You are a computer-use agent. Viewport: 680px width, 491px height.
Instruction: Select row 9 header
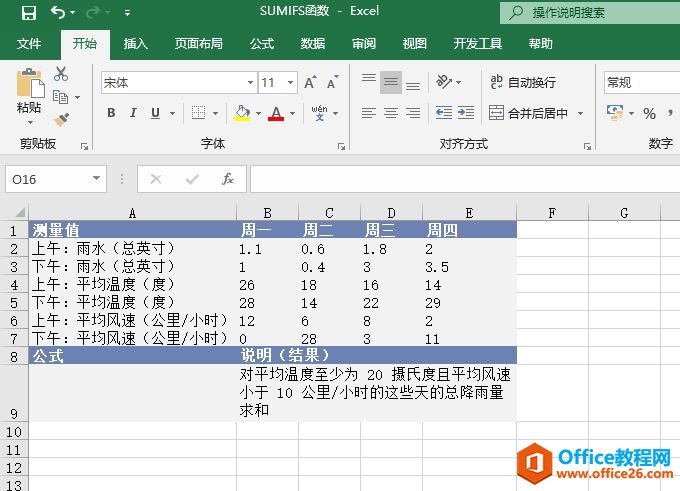coord(14,393)
